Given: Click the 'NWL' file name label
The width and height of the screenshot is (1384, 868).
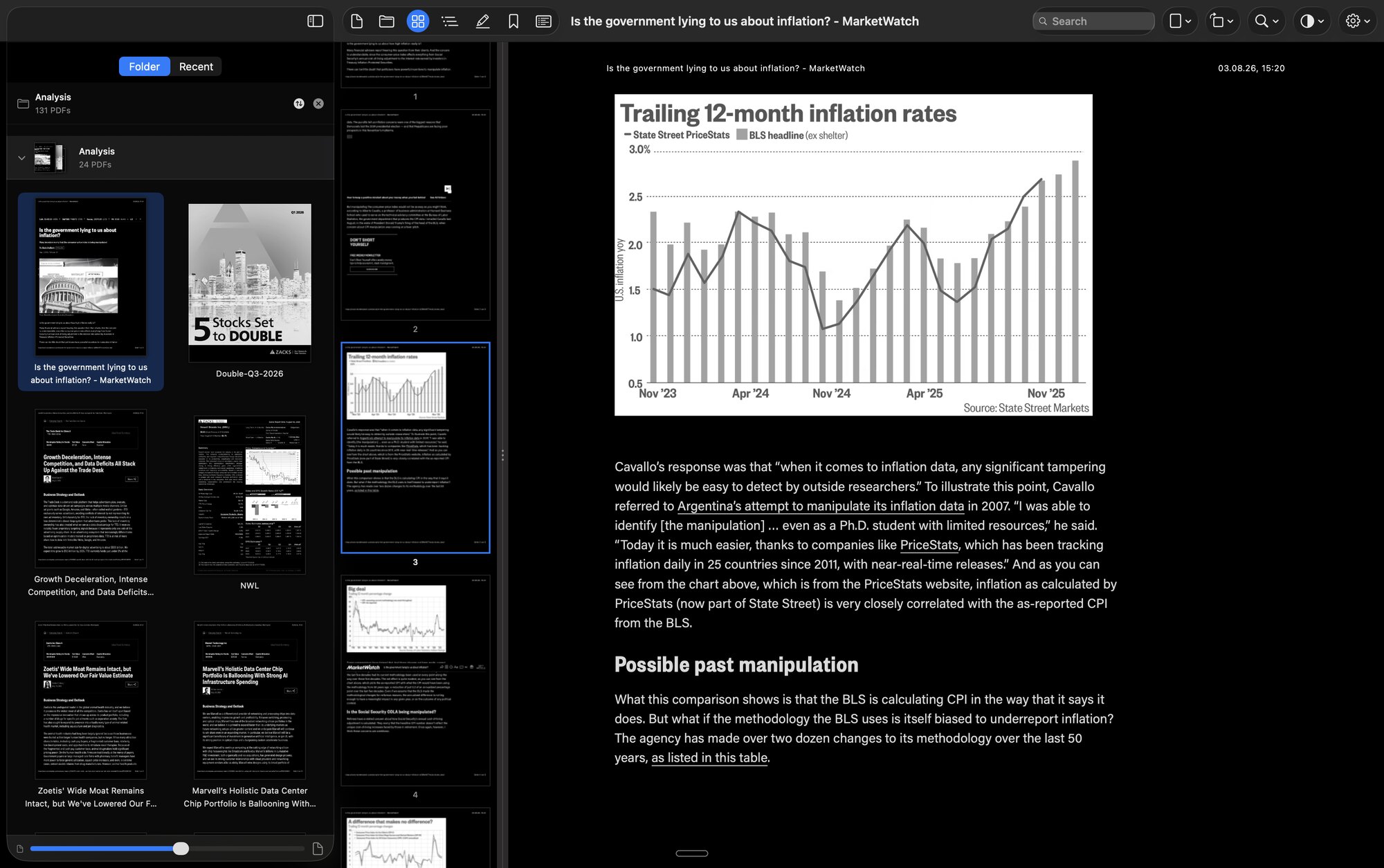Looking at the screenshot, I should coord(250,586).
